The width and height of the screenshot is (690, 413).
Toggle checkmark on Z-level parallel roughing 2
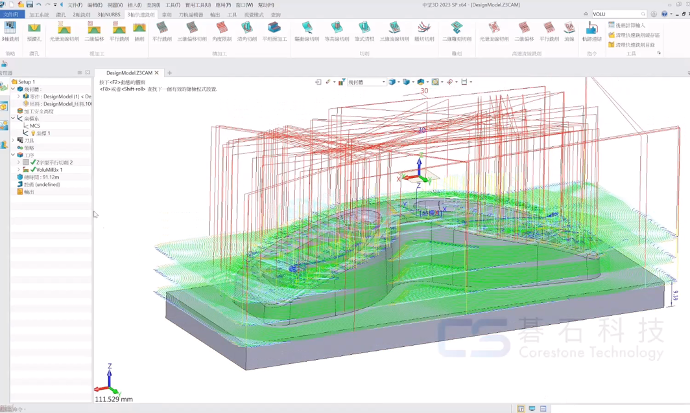[x=33, y=162]
